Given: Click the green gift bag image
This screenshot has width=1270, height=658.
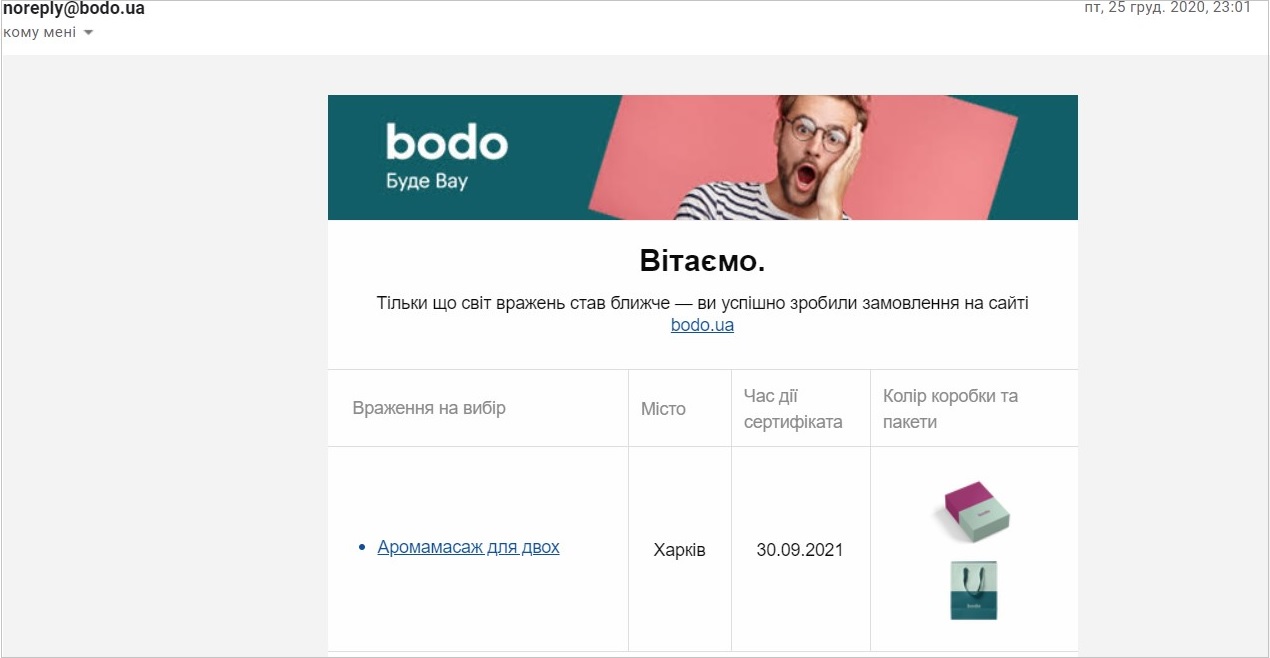Looking at the screenshot, I should [x=973, y=590].
